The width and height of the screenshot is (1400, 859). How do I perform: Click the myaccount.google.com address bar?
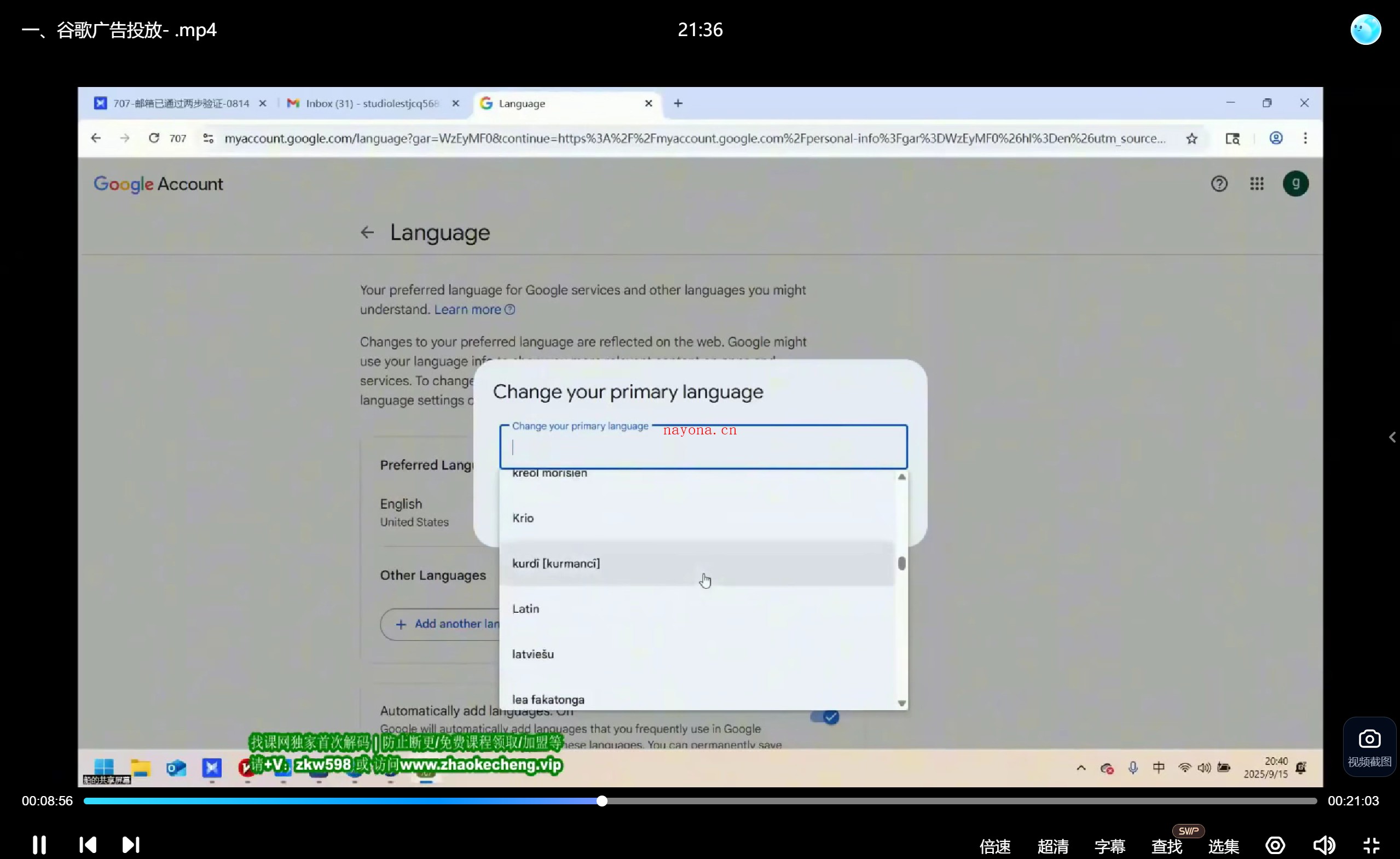(x=695, y=138)
